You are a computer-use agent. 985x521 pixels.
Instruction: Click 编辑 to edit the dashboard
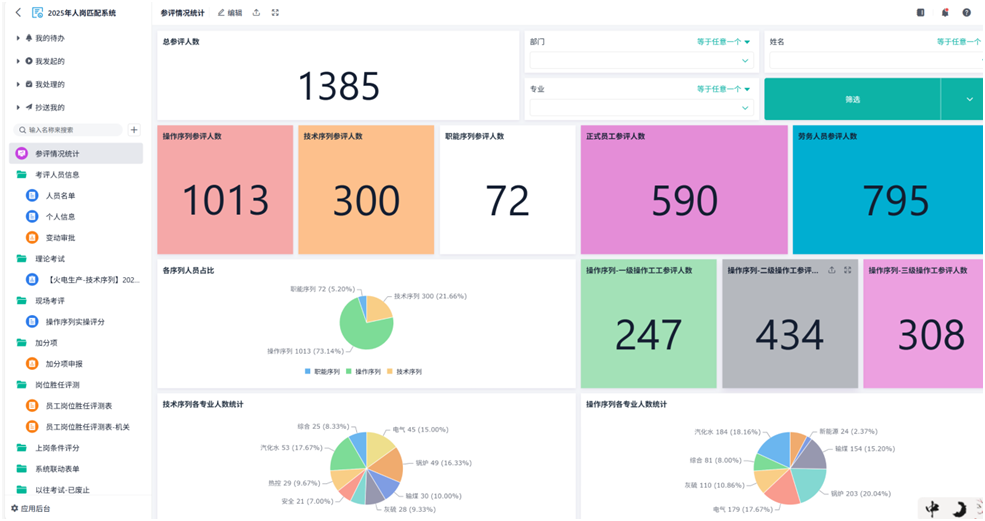tap(229, 13)
